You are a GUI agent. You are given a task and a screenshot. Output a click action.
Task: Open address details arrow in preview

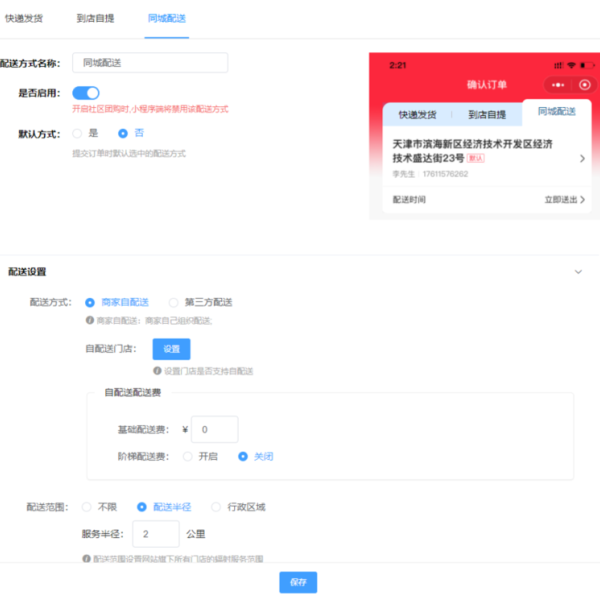click(x=583, y=158)
